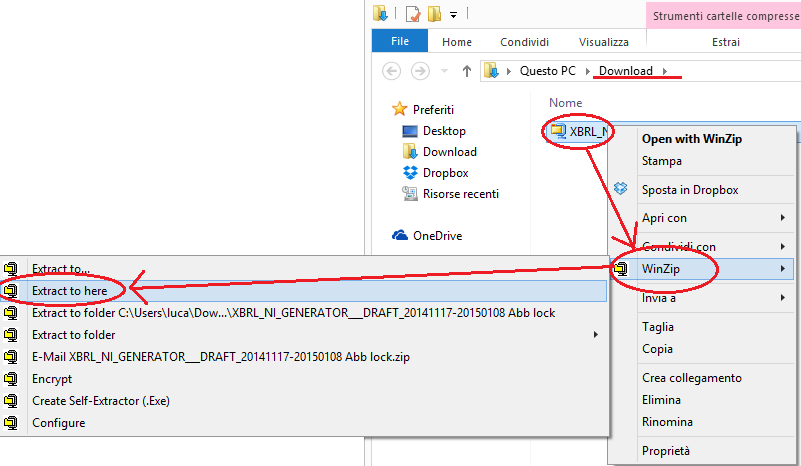
Task: Click the Nome column header
Action: pyautogui.click(x=566, y=103)
